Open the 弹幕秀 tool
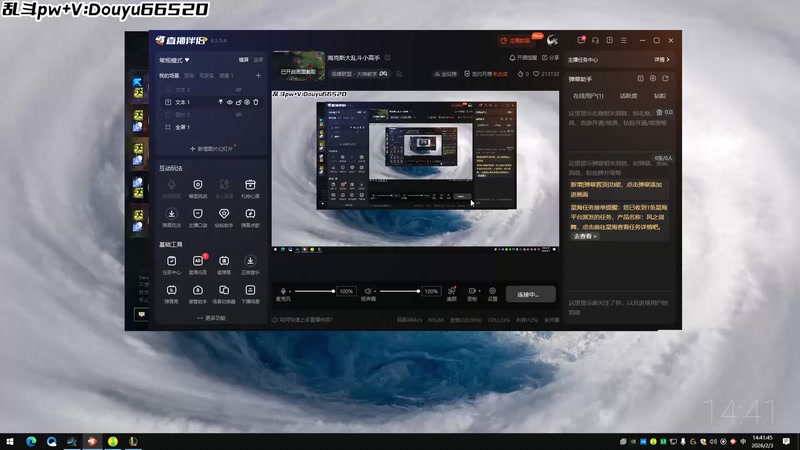The image size is (800, 450). (171, 294)
